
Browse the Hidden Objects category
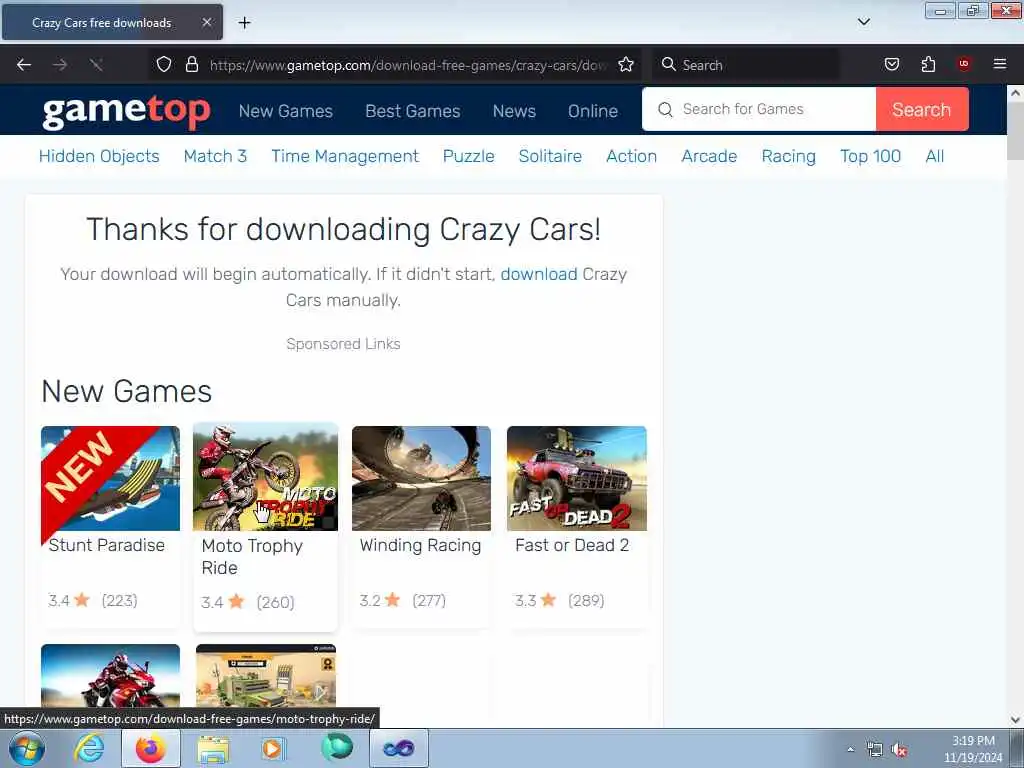click(99, 156)
